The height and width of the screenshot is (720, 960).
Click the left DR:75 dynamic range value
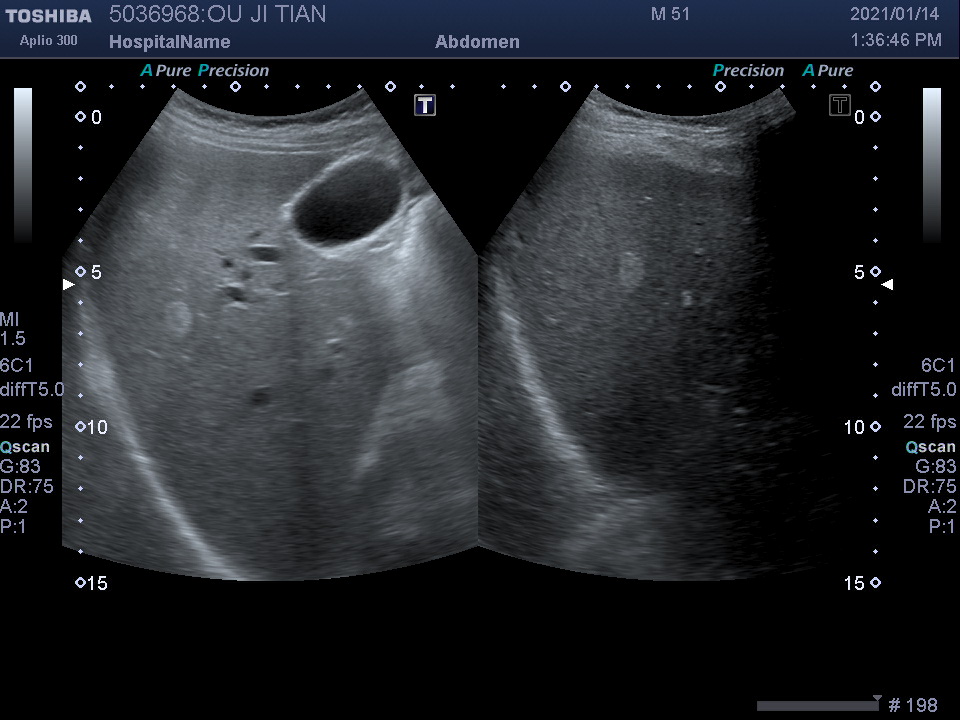click(27, 486)
